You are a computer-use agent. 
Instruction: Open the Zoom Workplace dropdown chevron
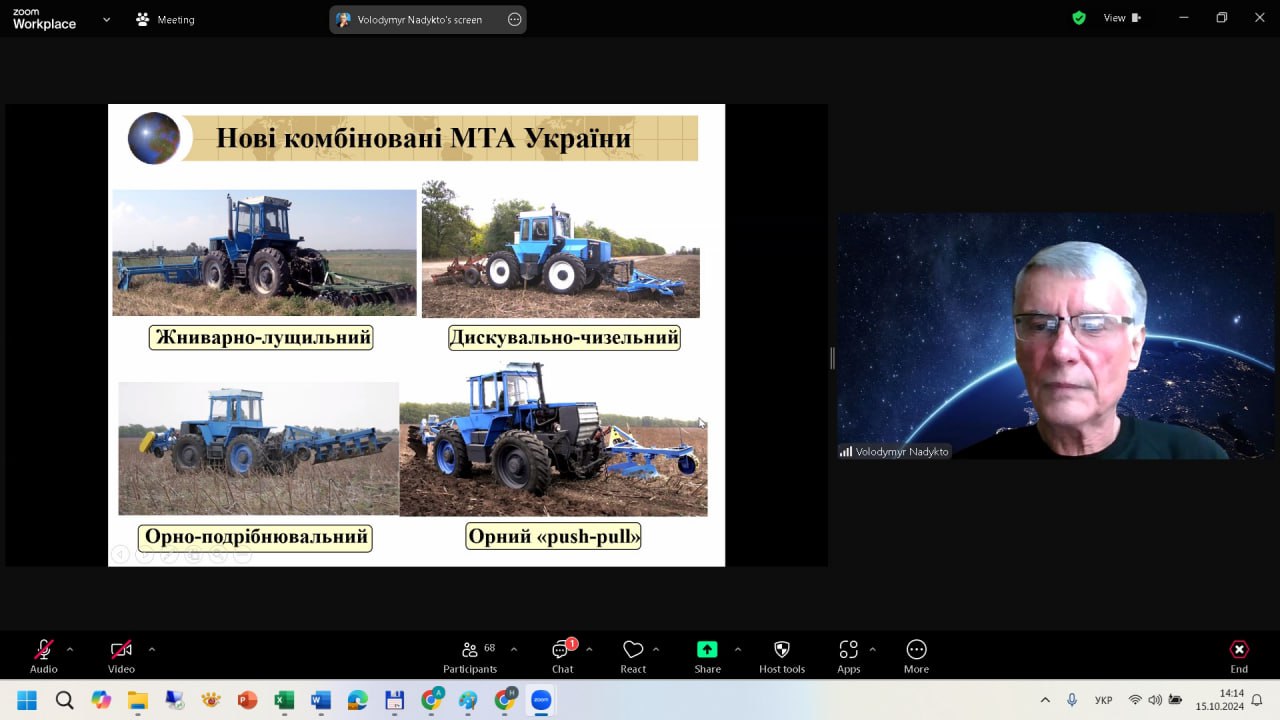click(106, 19)
